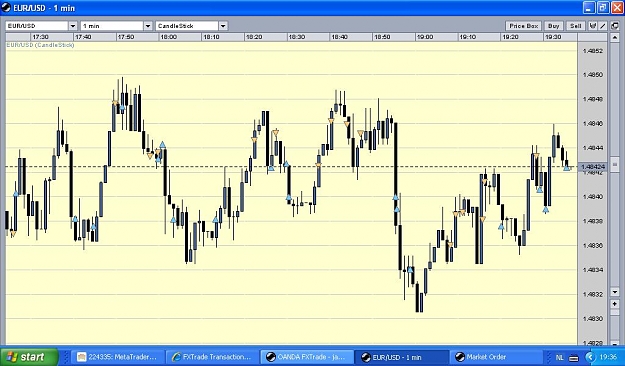Click the 18:50 time axis label
Image resolution: width=625 pixels, height=366 pixels.
(x=382, y=37)
